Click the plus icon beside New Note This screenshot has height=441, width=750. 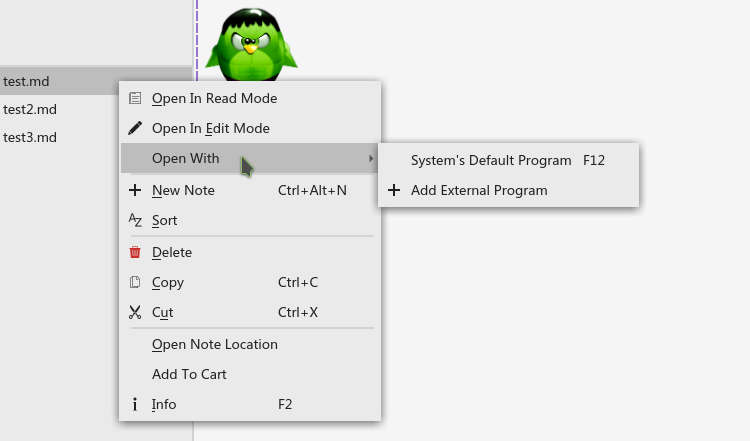tap(135, 190)
